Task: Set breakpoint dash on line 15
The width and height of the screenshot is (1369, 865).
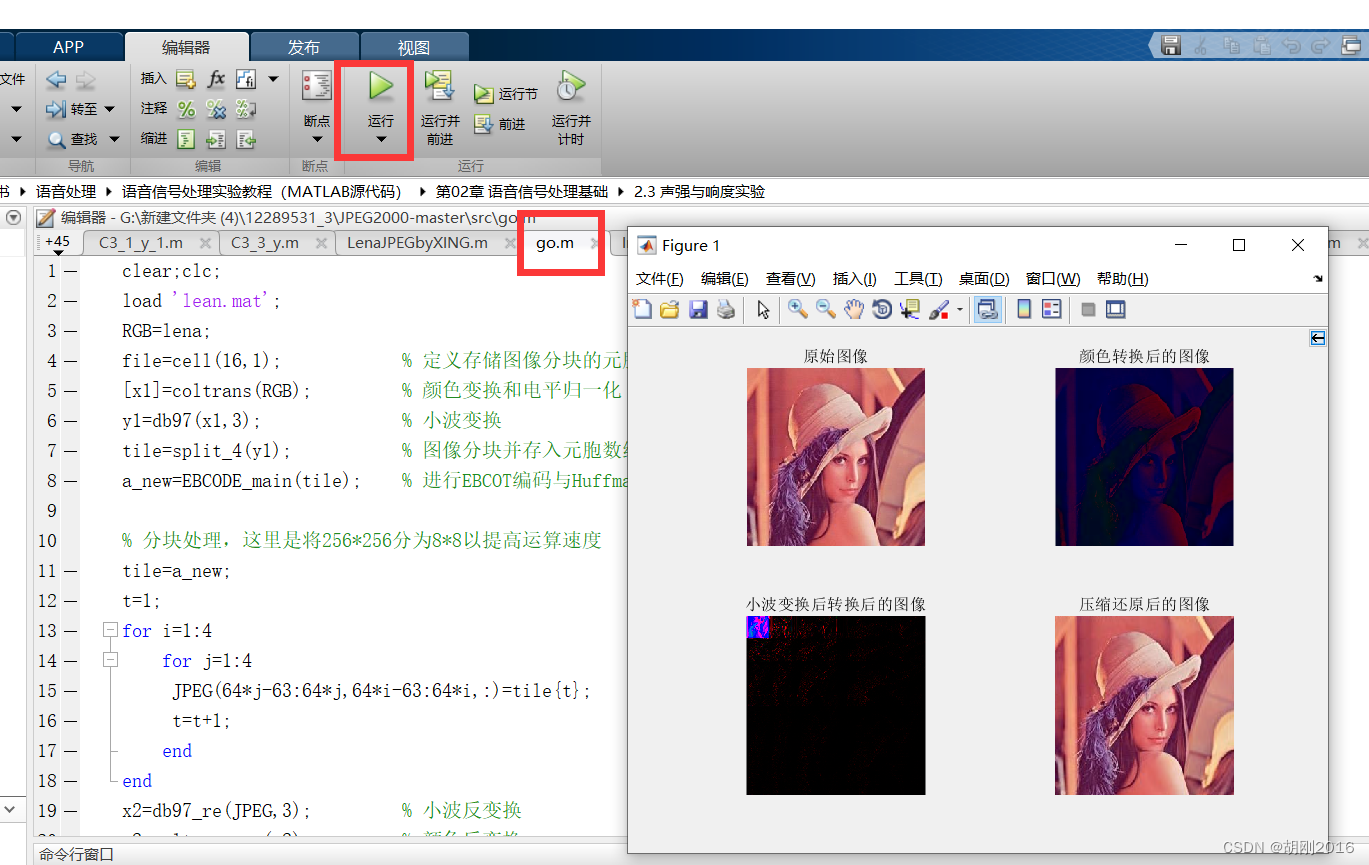Action: click(70, 691)
